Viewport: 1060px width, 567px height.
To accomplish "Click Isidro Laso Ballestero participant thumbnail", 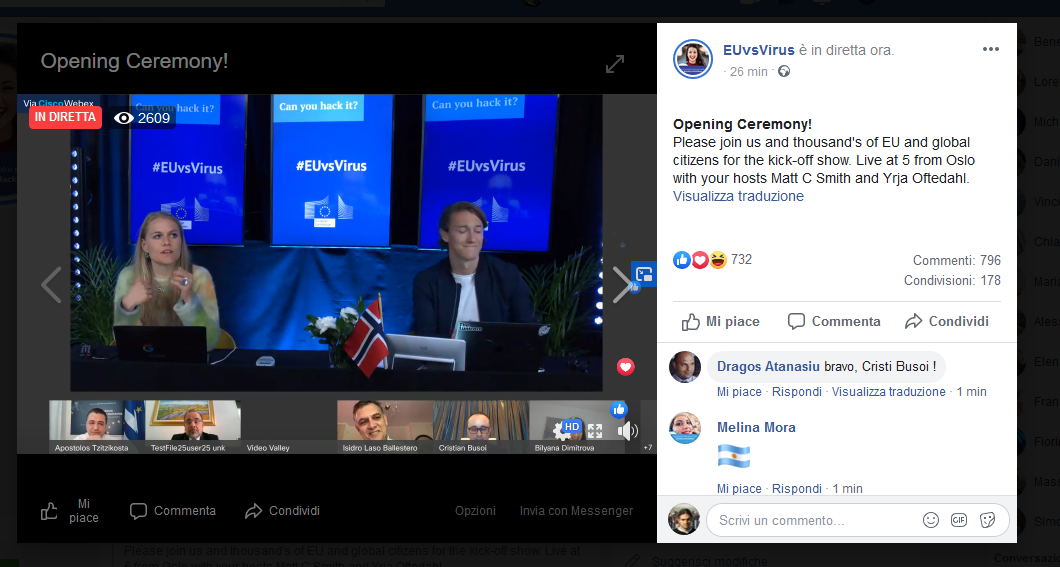I will pyautogui.click(x=385, y=426).
